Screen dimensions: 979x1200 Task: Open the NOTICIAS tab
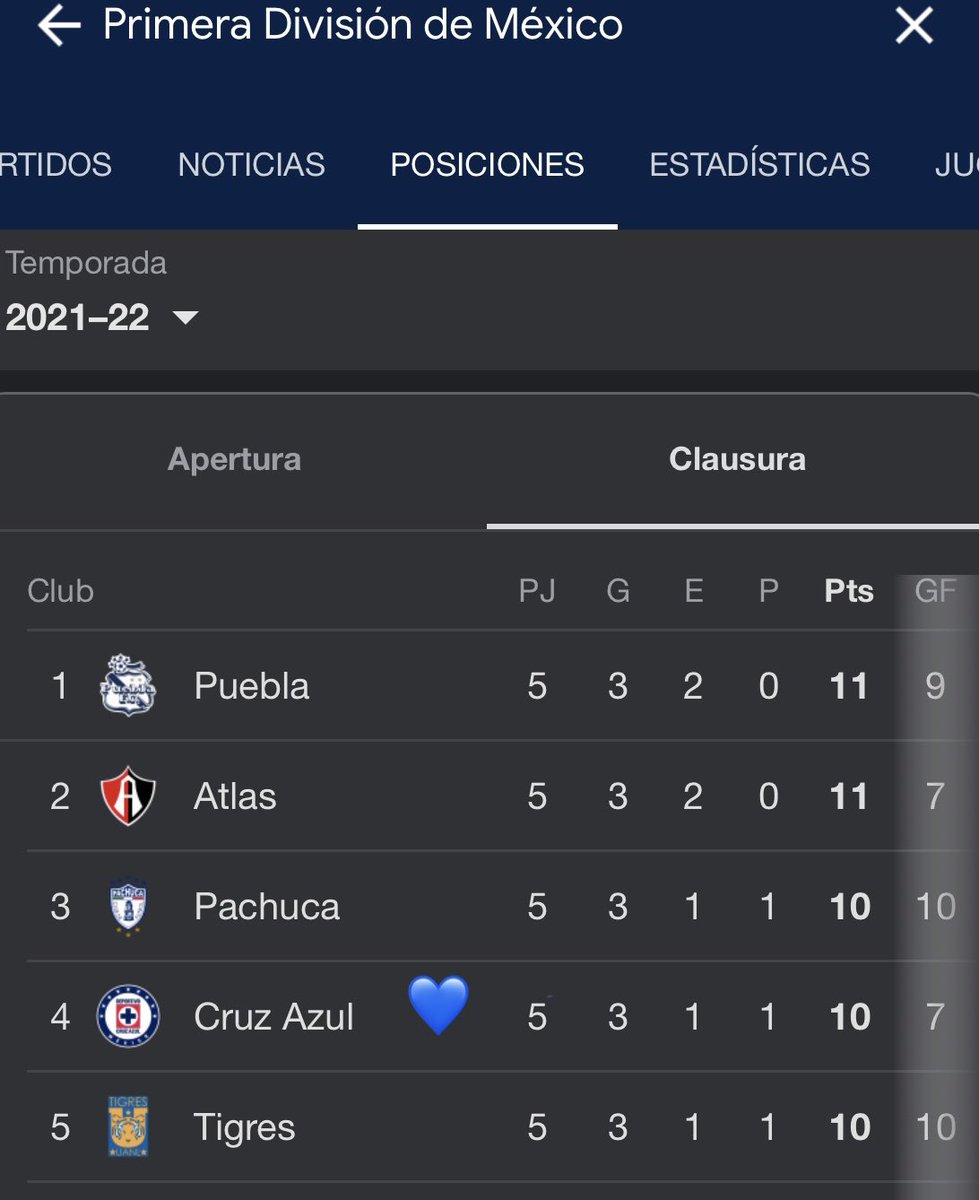tap(251, 164)
